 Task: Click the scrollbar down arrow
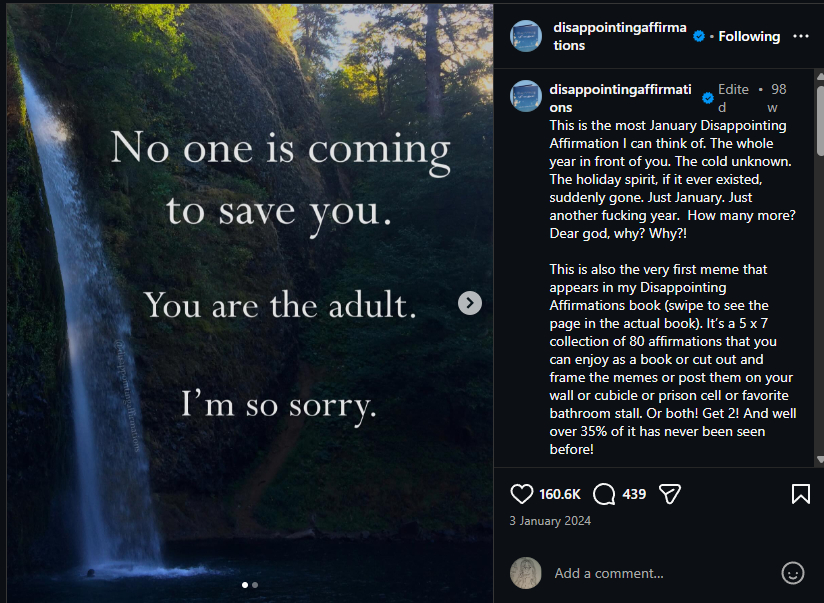[820, 459]
